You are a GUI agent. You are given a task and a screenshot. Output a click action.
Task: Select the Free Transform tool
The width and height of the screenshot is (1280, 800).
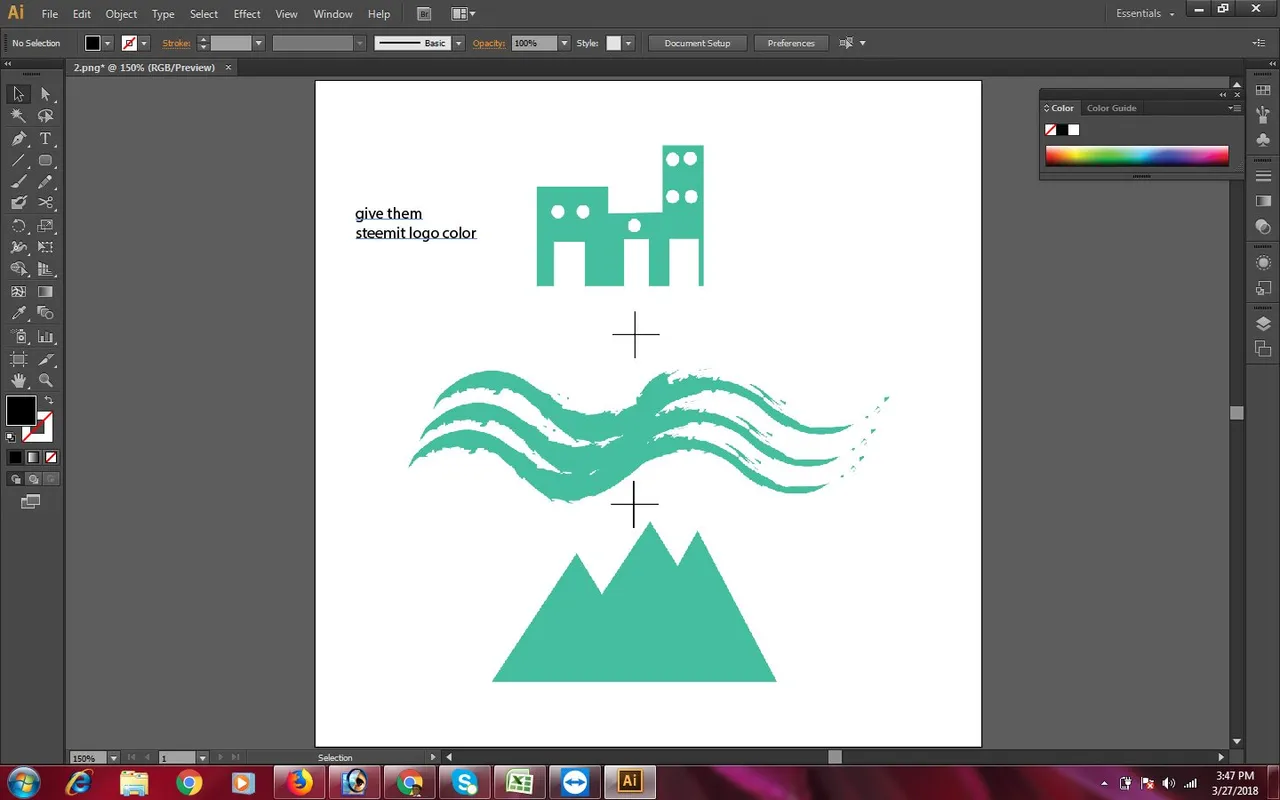[x=45, y=247]
